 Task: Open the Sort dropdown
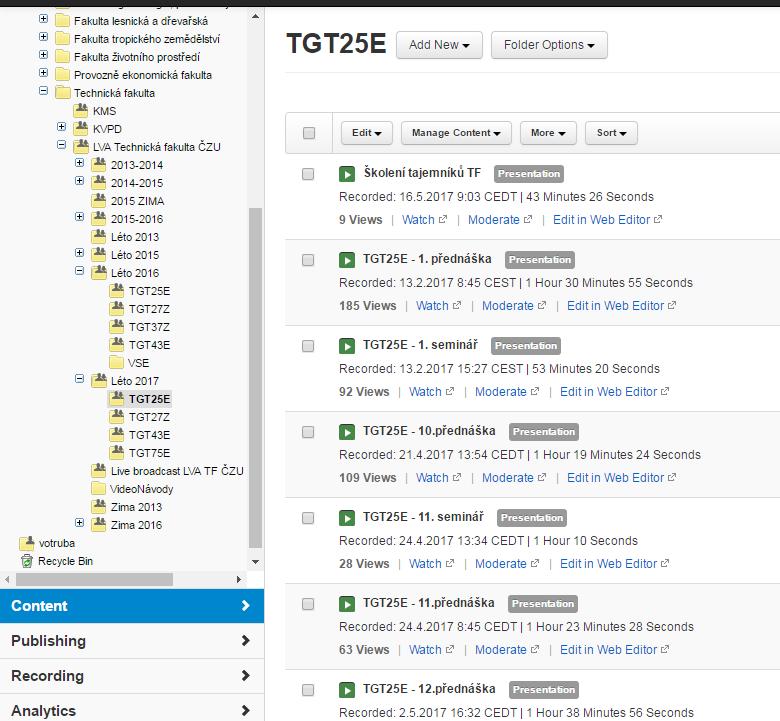tap(611, 133)
